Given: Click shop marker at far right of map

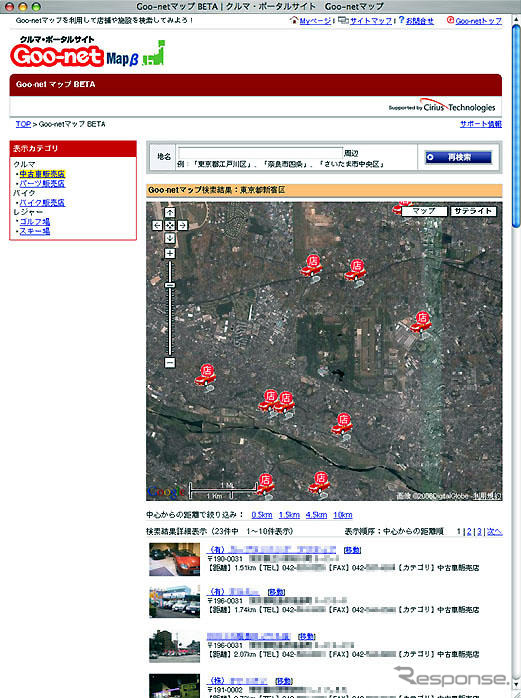Looking at the screenshot, I should [421, 323].
